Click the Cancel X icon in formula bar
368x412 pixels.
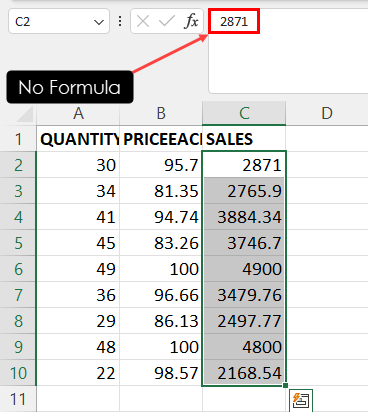click(143, 21)
